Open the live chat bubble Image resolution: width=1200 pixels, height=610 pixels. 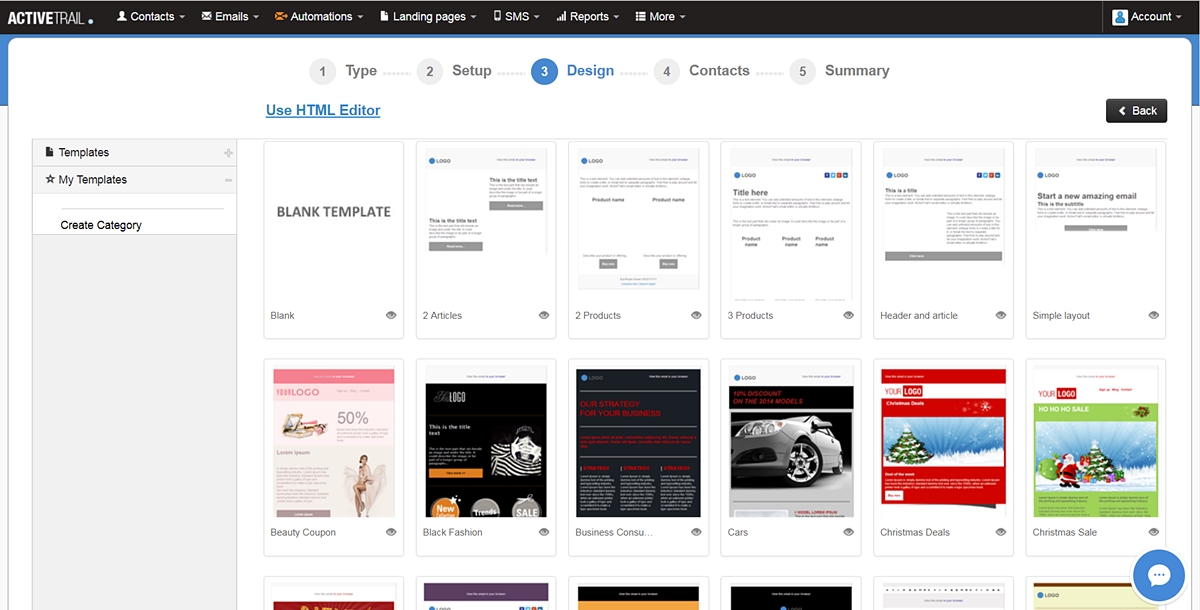tap(1159, 576)
